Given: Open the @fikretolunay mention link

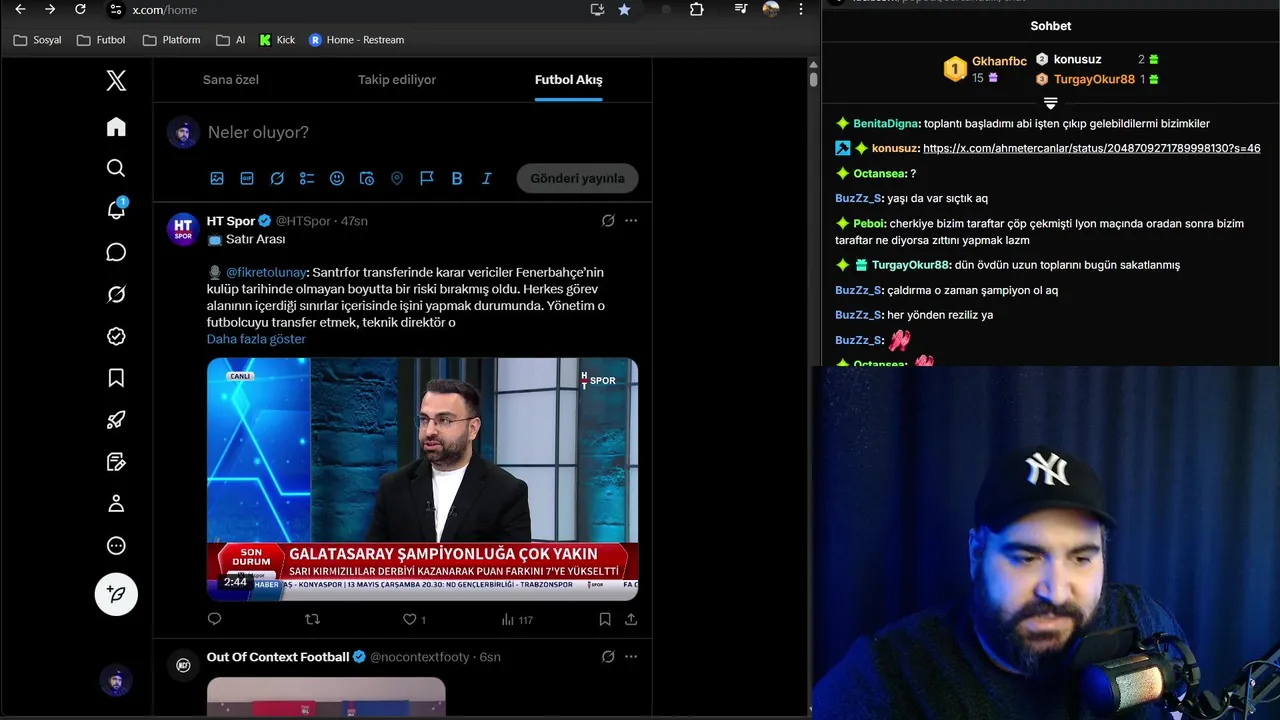Looking at the screenshot, I should click(x=266, y=272).
